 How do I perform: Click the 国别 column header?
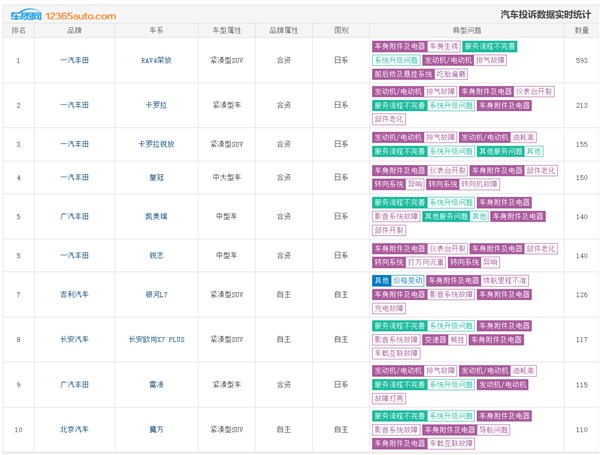[341, 31]
